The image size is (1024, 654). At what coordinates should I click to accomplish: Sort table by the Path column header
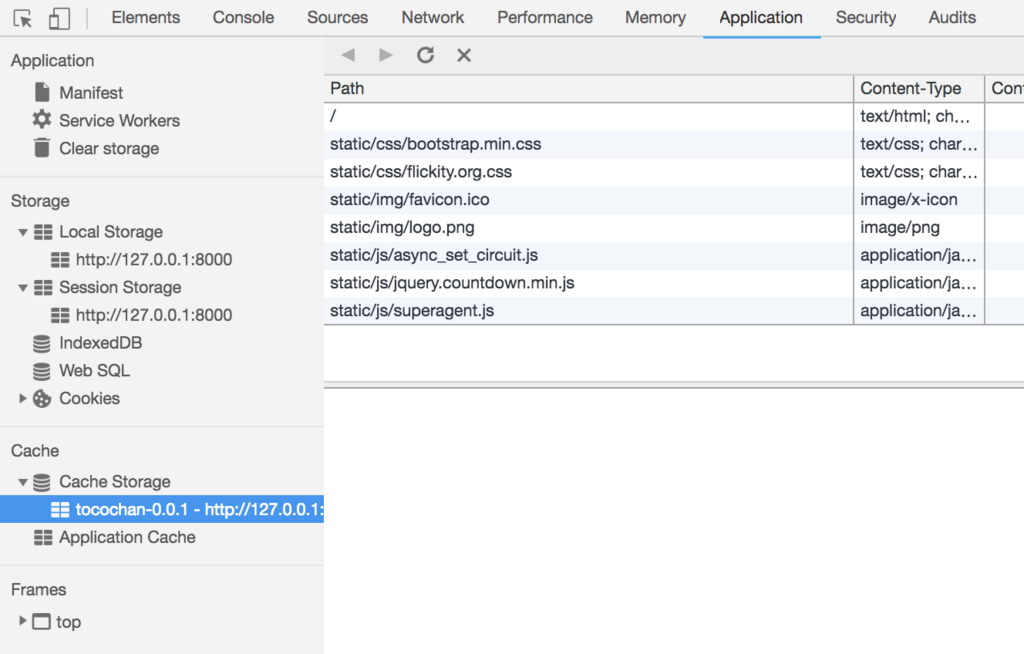(588, 88)
